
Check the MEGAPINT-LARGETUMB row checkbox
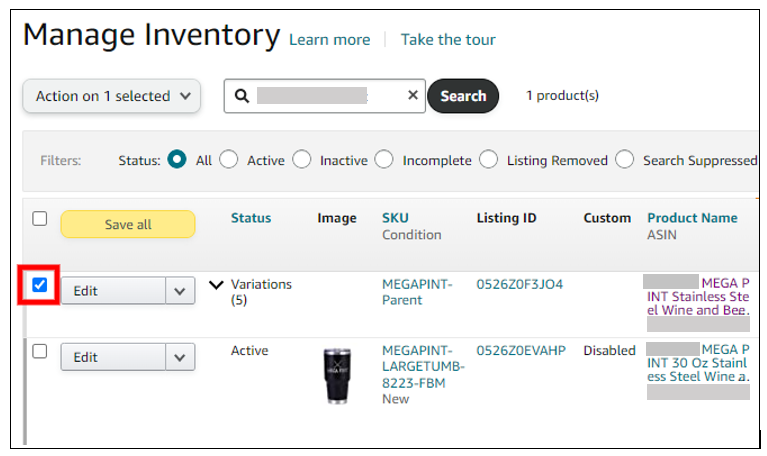coord(40,351)
